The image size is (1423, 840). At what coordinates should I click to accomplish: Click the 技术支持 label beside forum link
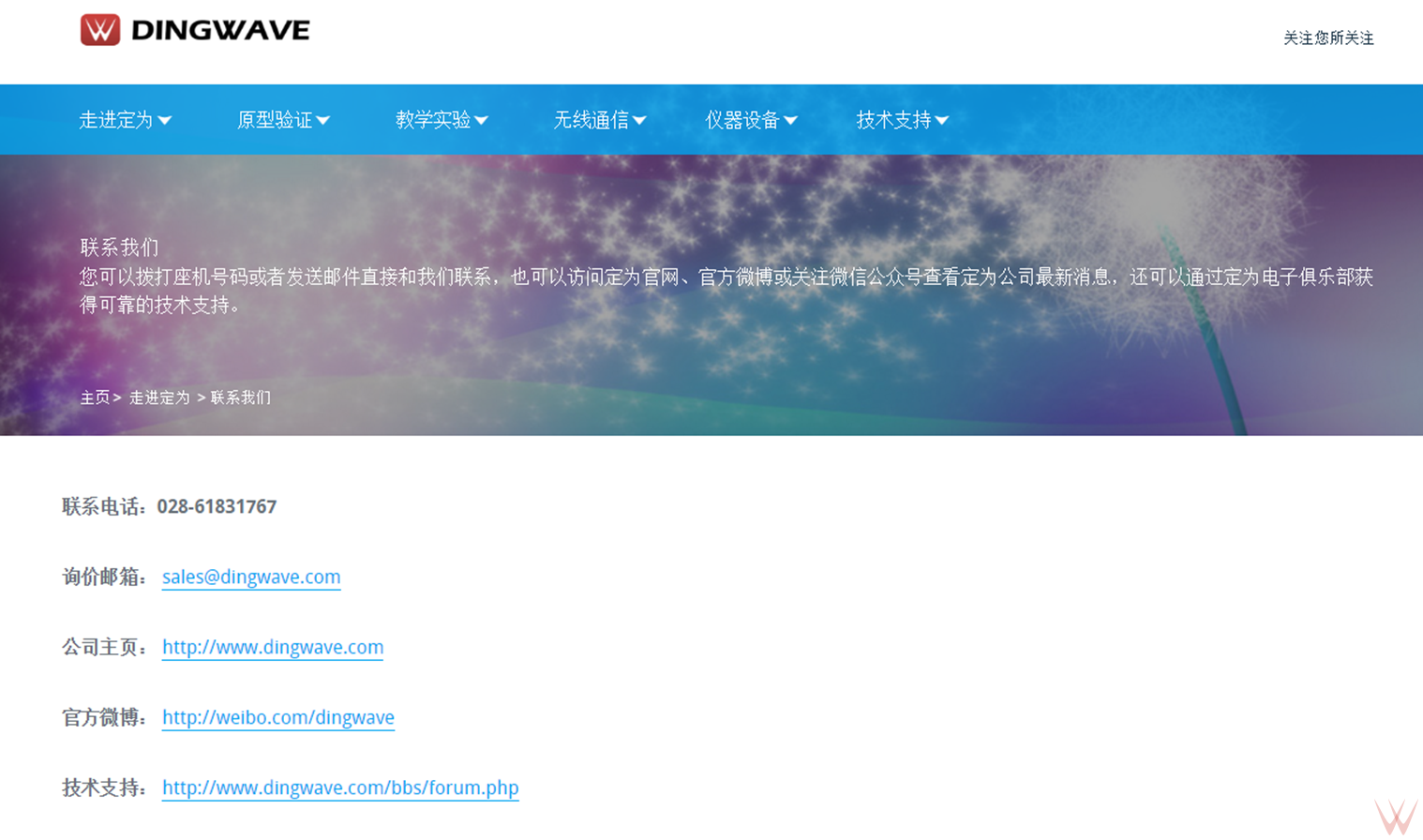pyautogui.click(x=104, y=787)
